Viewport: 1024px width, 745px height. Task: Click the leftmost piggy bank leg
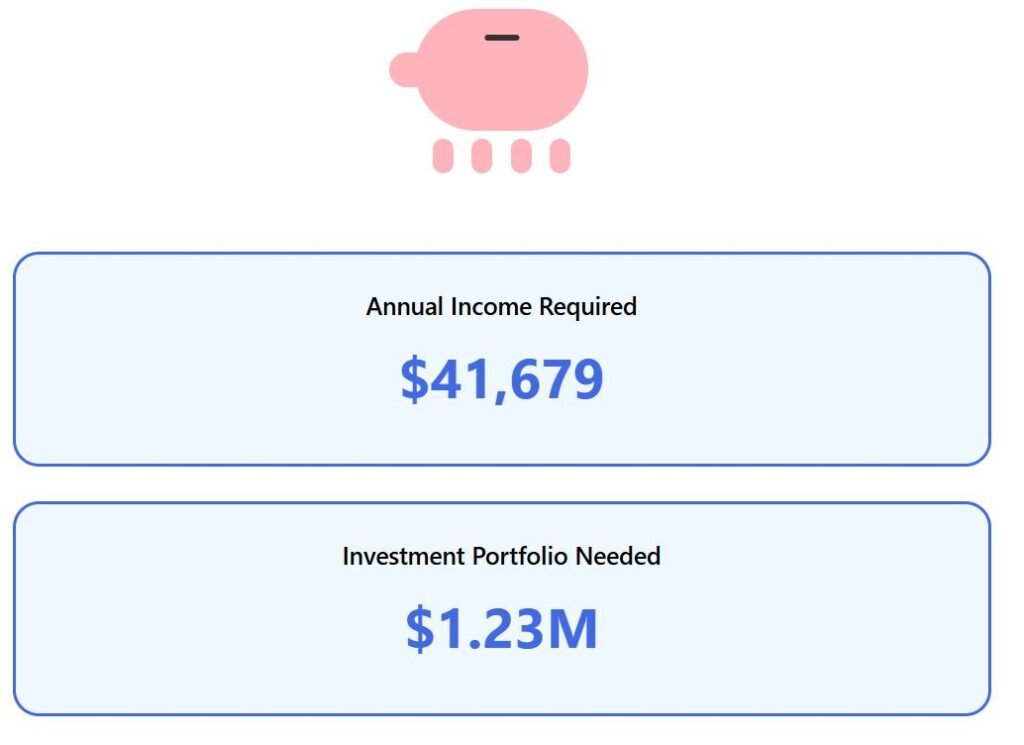click(443, 156)
